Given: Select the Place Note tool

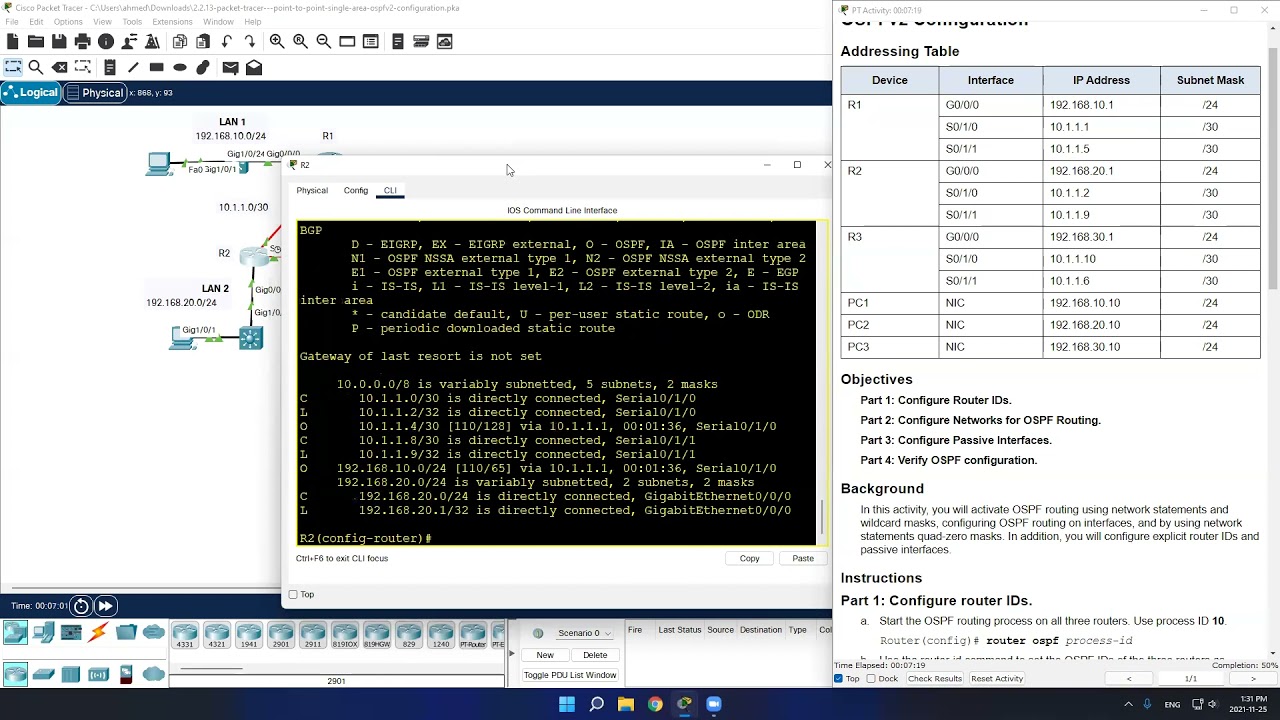Looking at the screenshot, I should 110,67.
